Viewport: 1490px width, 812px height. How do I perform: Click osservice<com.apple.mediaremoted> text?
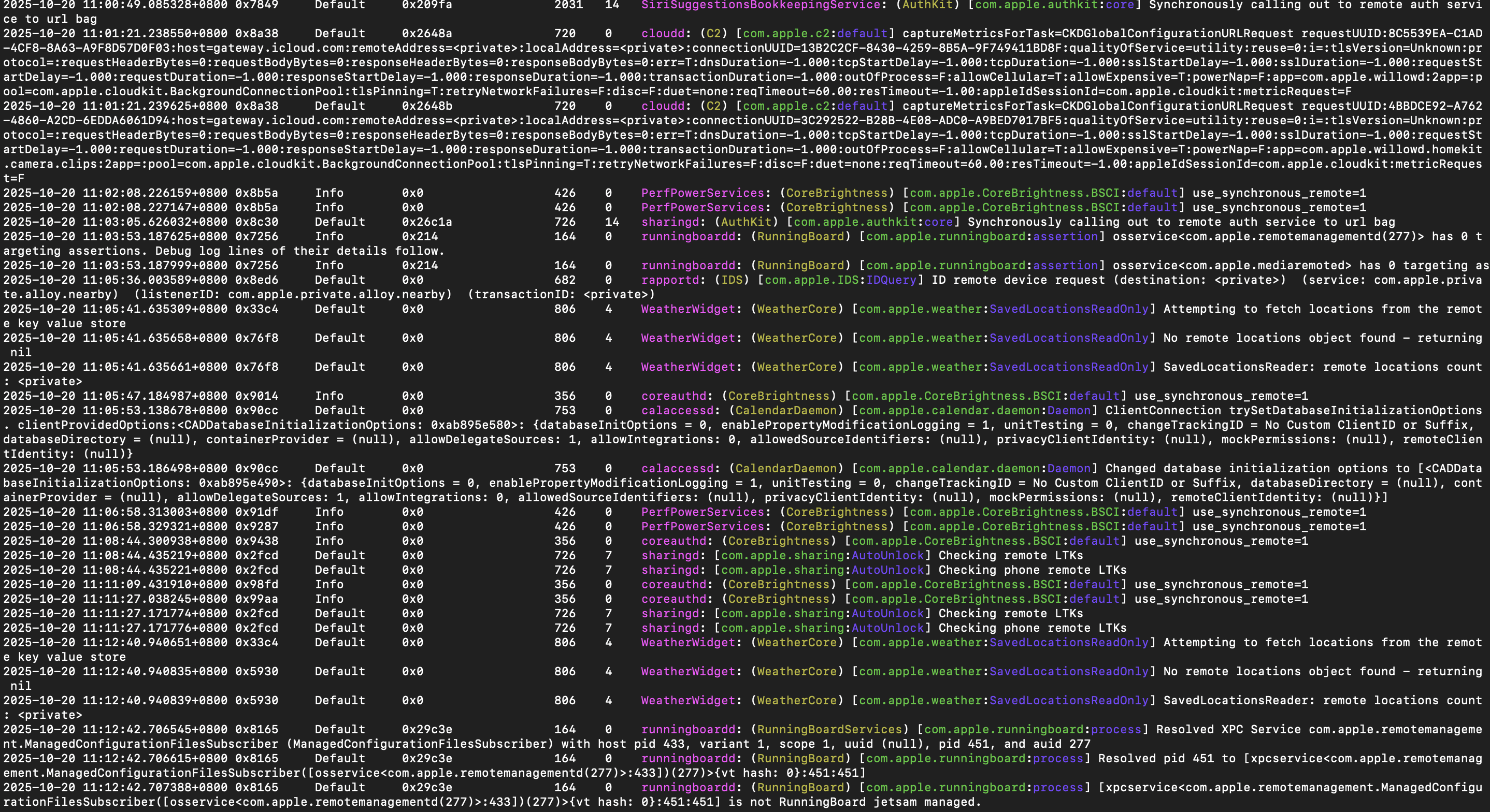pyautogui.click(x=1231, y=266)
